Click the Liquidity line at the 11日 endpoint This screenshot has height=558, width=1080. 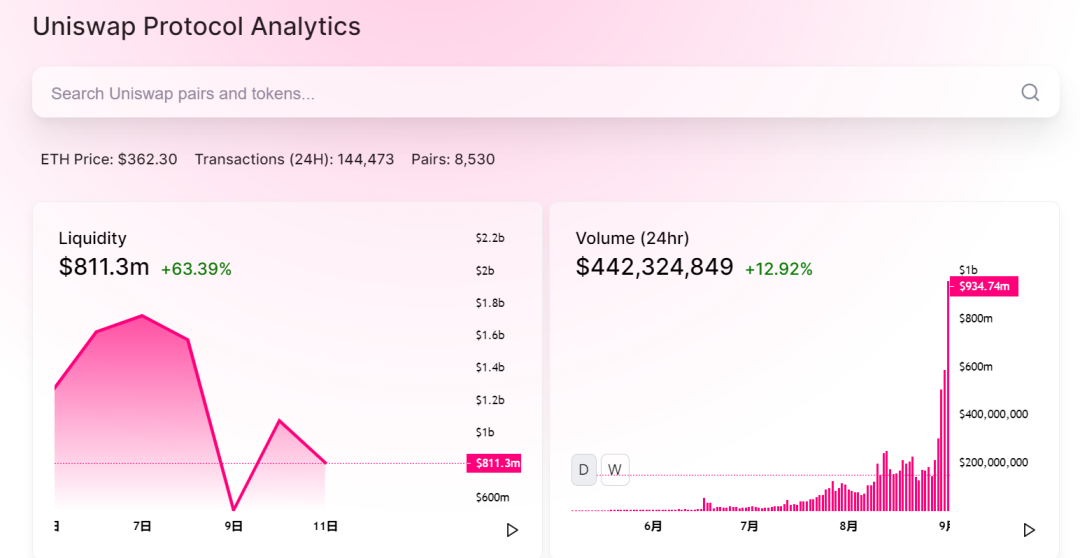(x=325, y=462)
